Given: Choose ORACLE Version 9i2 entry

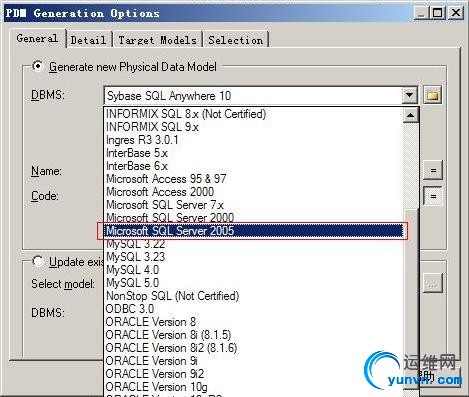Looking at the screenshot, I should [254, 374].
